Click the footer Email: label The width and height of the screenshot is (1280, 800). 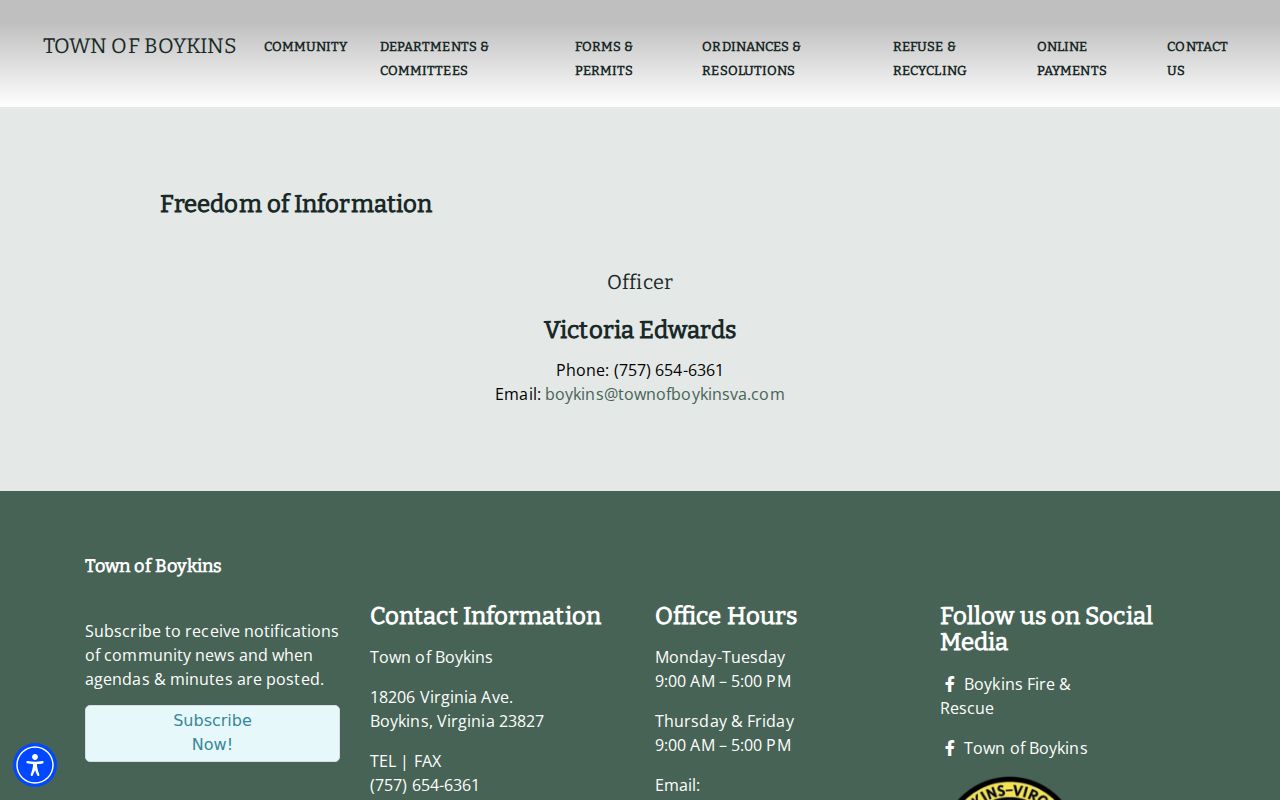click(x=677, y=785)
